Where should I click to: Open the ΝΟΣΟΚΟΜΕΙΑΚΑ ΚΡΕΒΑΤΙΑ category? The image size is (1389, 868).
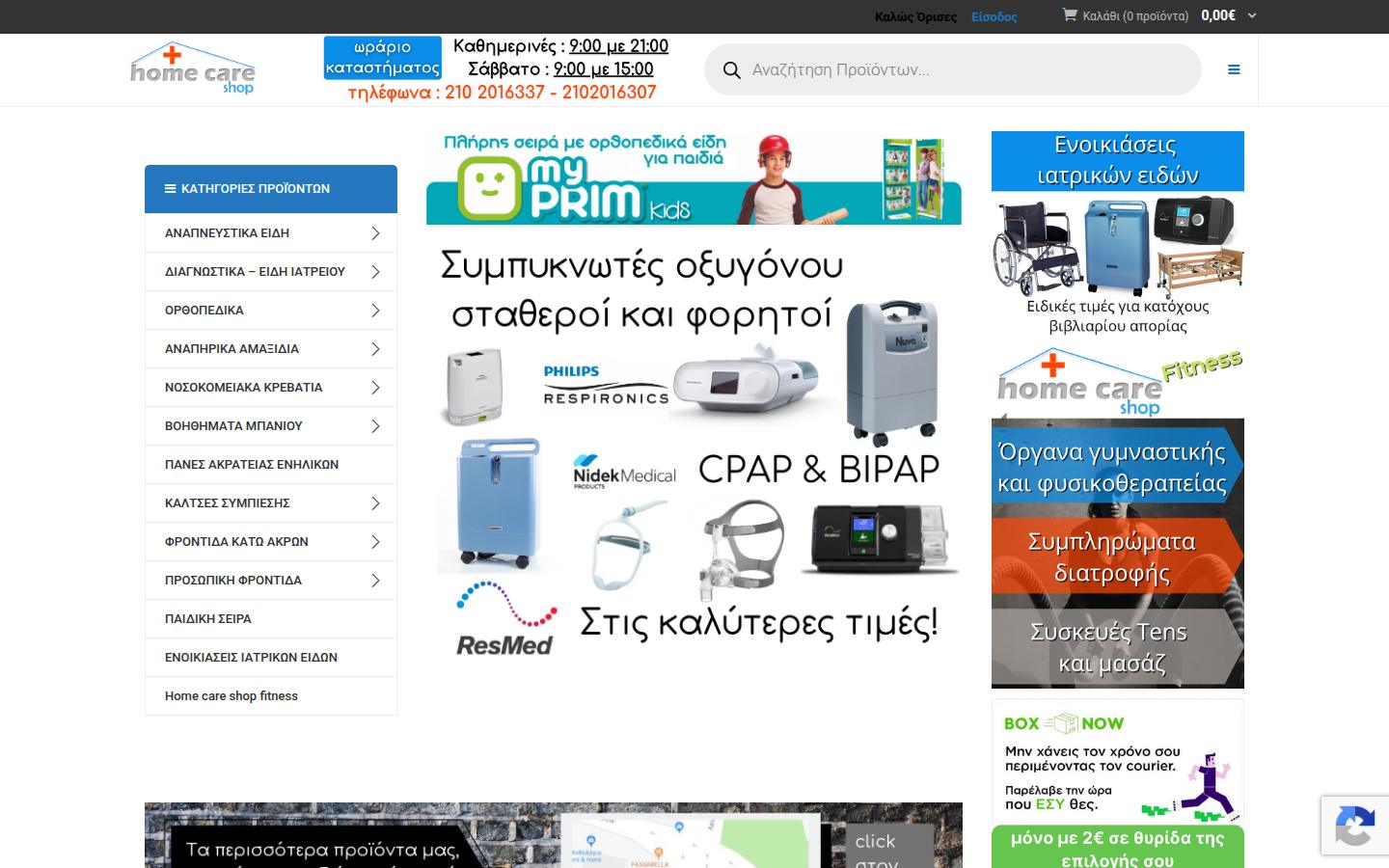click(244, 388)
